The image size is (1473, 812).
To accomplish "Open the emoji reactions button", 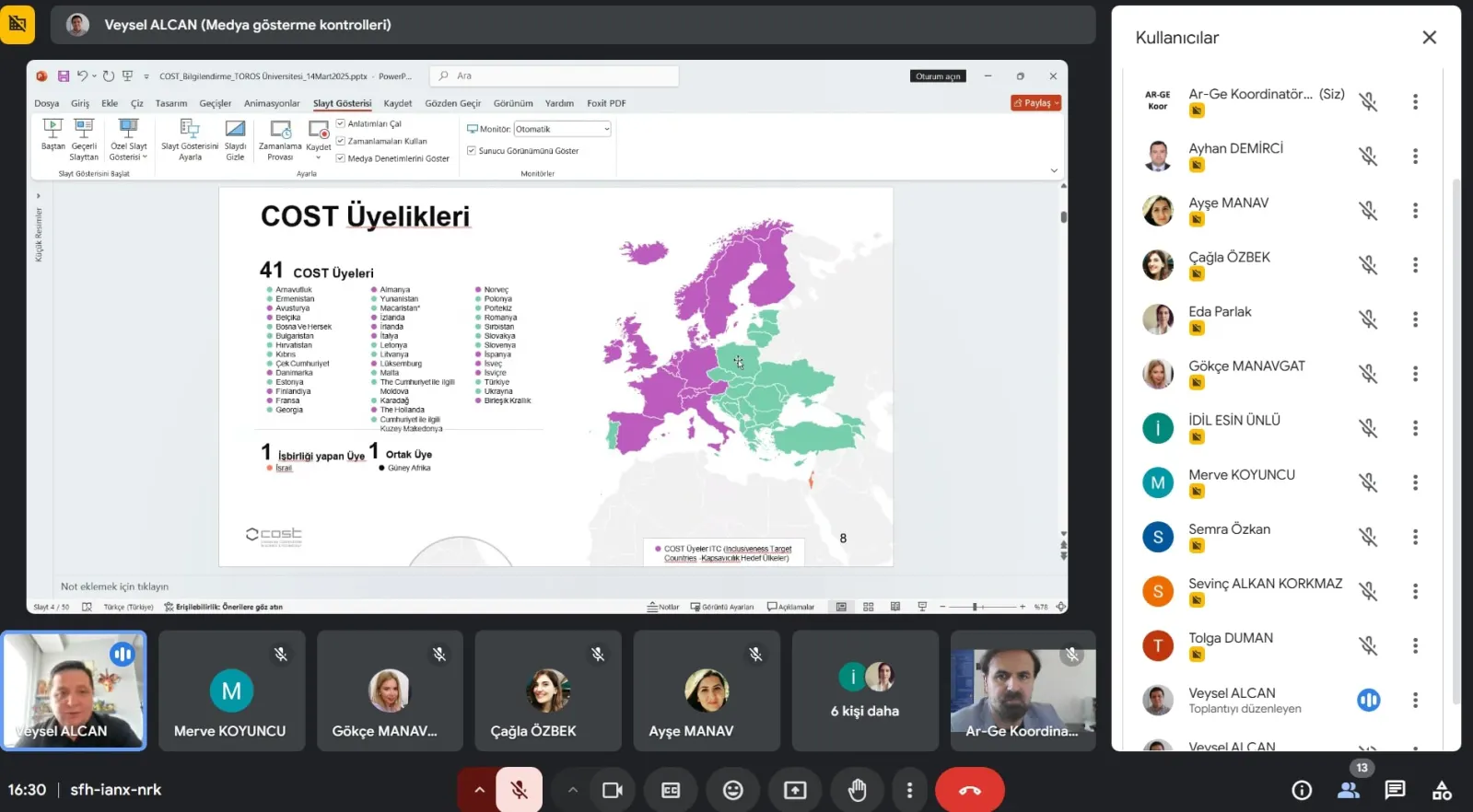I will coord(733,790).
